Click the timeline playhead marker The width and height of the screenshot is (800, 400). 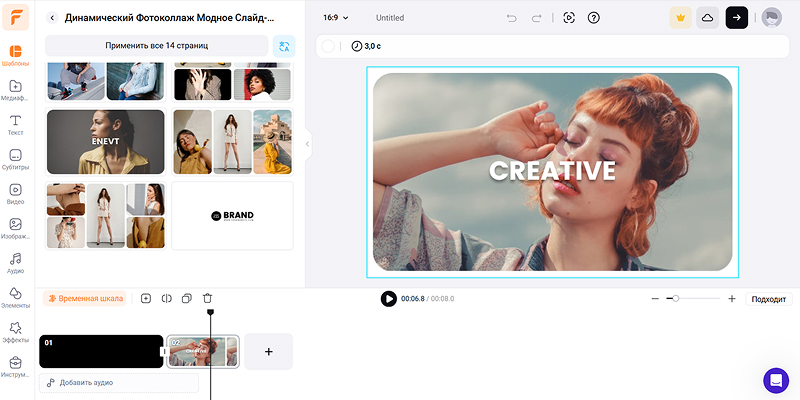(210, 312)
